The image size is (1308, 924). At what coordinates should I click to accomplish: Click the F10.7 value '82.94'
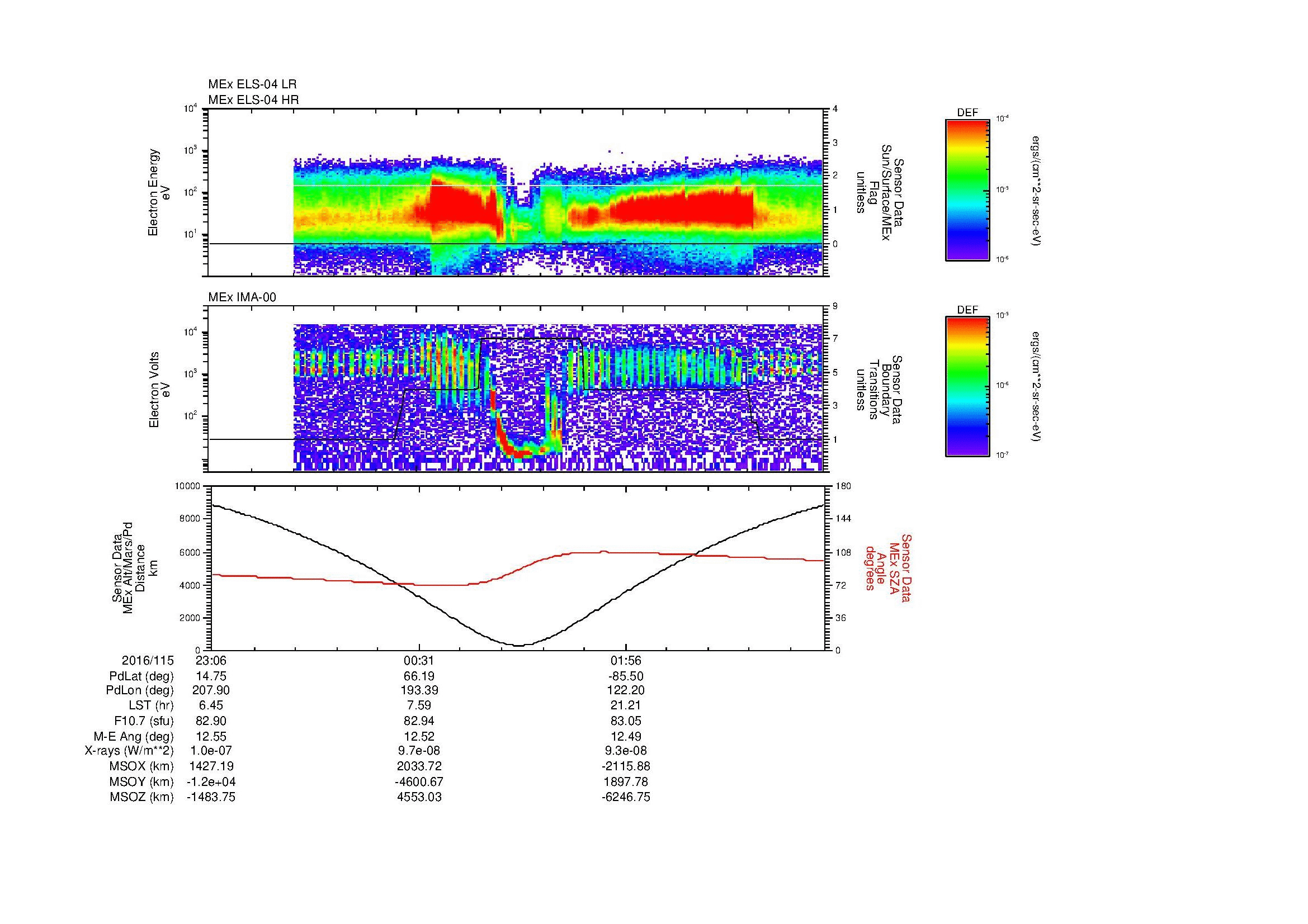(x=419, y=721)
